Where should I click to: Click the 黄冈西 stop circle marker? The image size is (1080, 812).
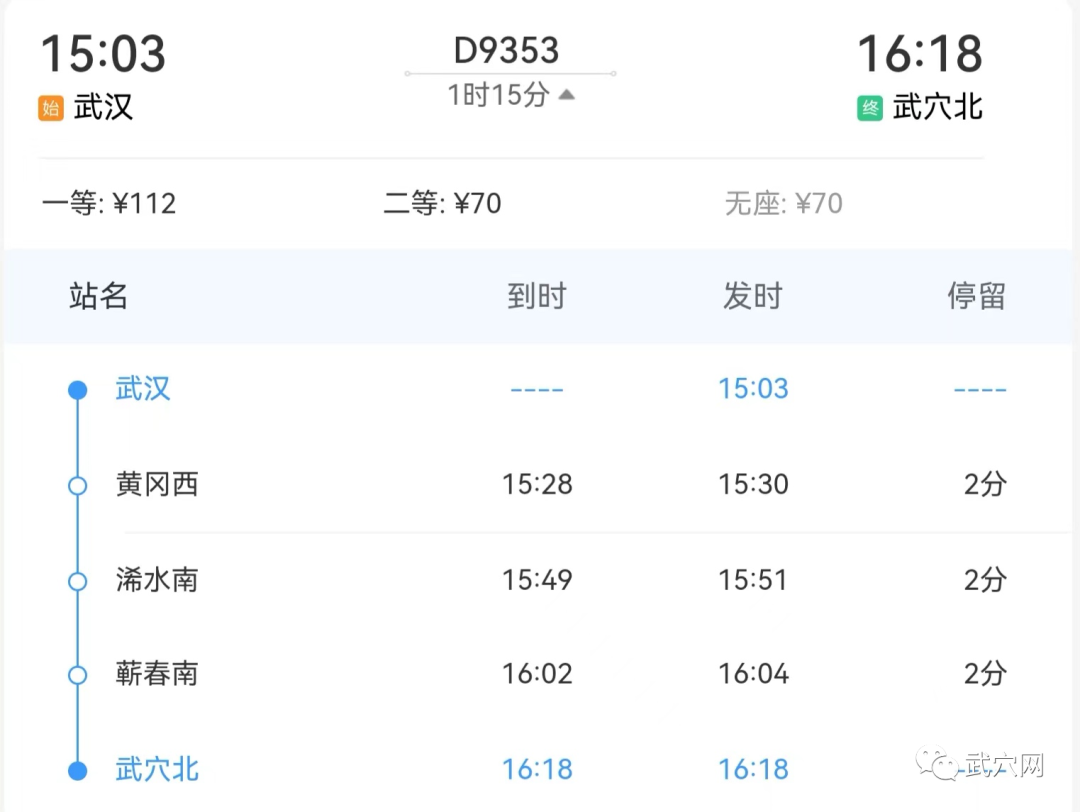coord(77,485)
